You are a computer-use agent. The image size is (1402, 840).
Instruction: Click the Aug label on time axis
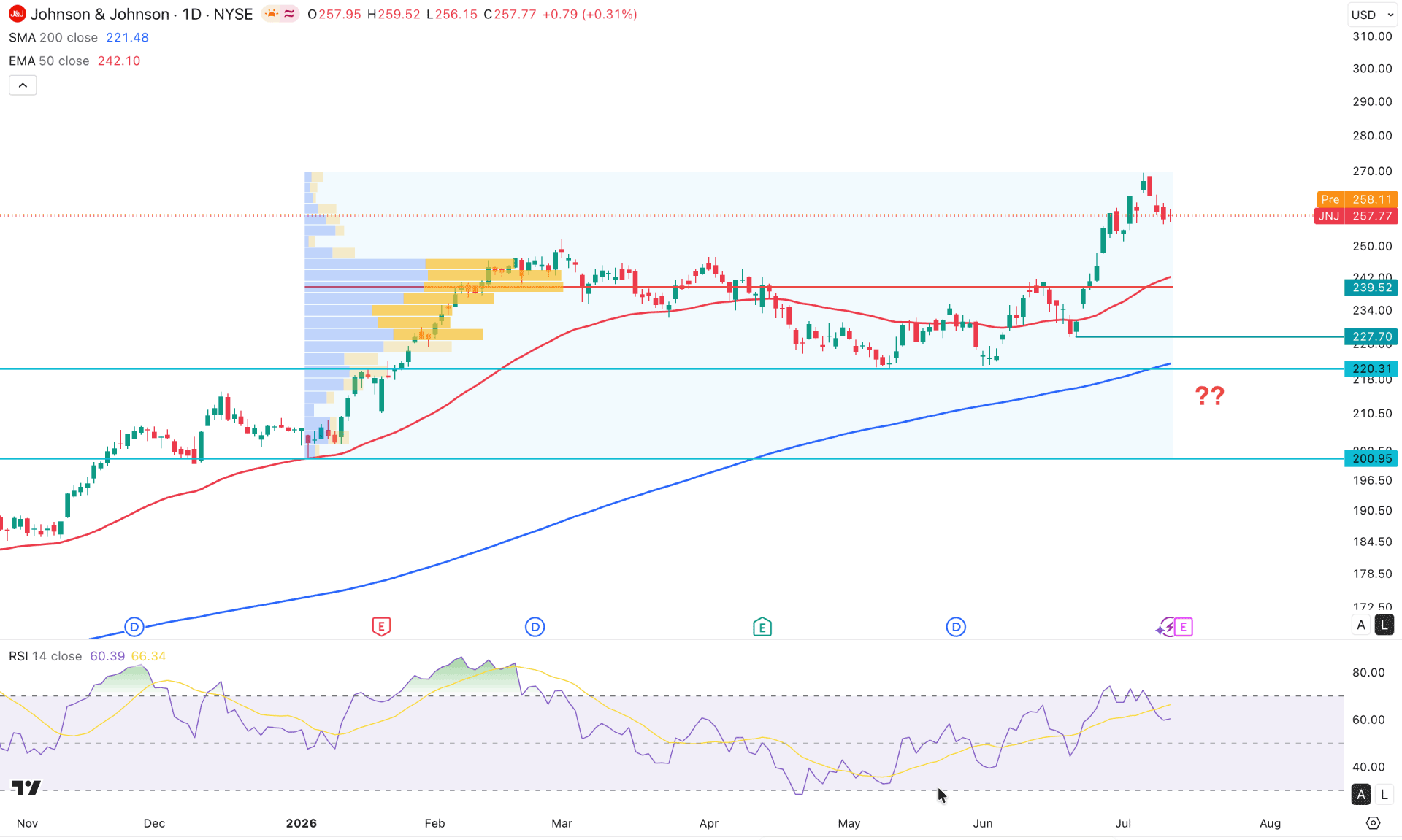tap(1271, 823)
